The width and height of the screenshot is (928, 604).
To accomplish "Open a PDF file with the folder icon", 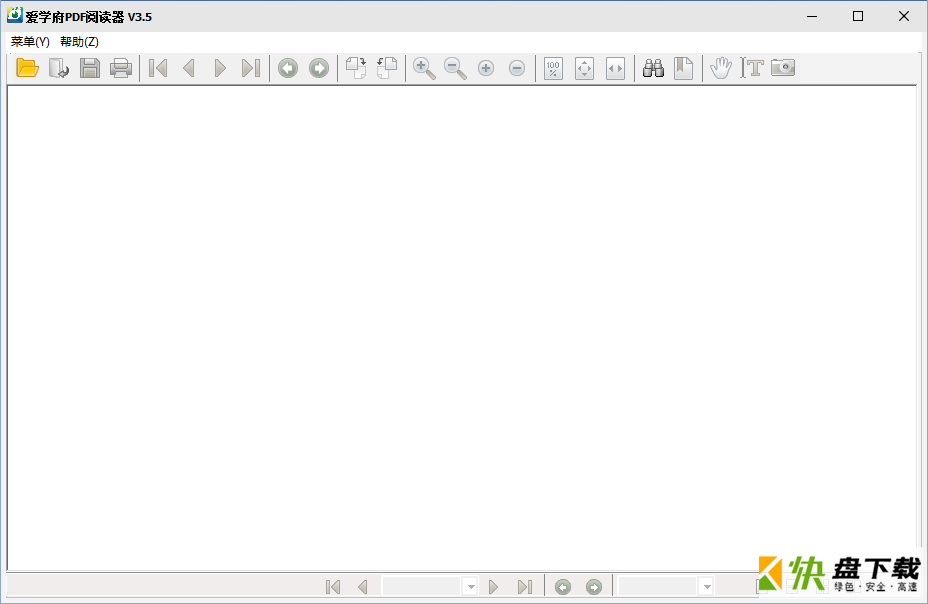I will [27, 68].
